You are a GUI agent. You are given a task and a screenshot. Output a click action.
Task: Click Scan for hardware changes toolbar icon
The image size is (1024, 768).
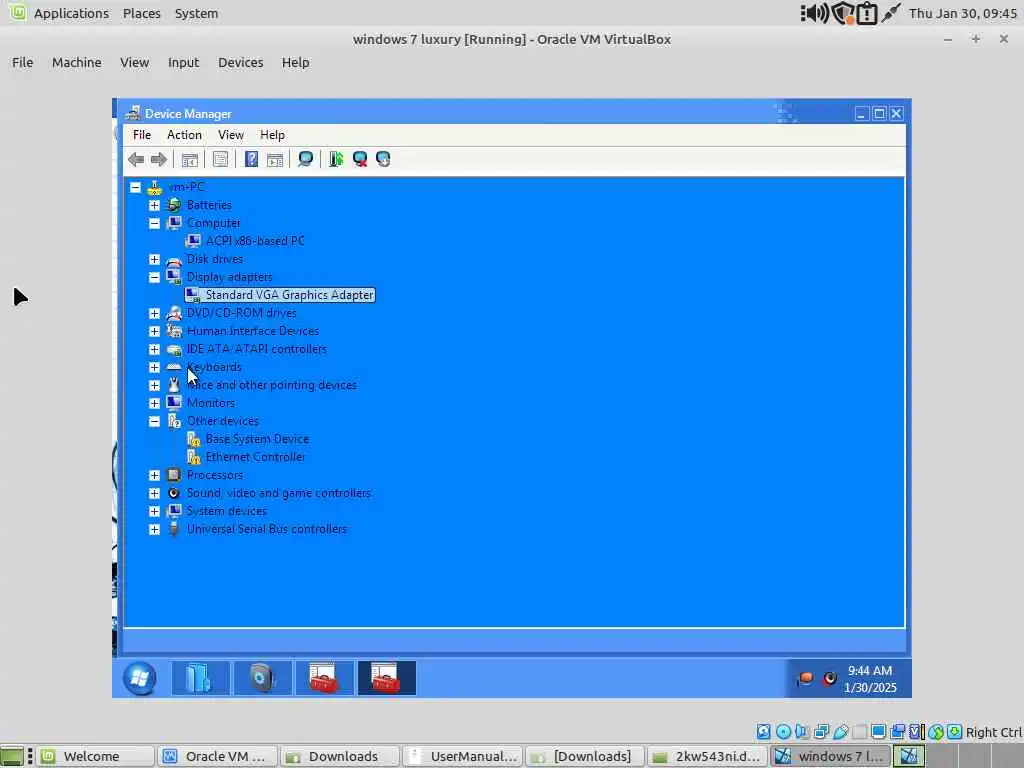(305, 159)
